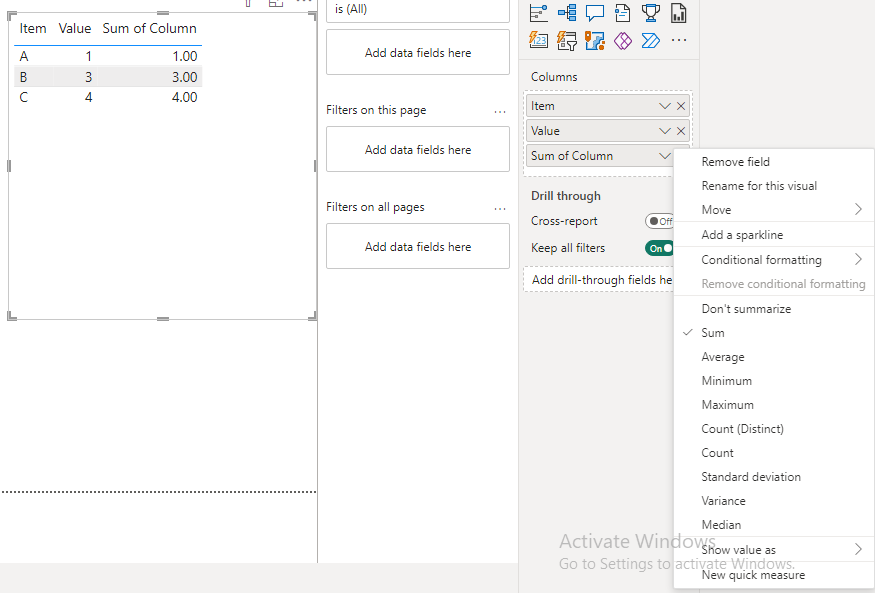This screenshot has width=875, height=593.
Task: Select Average aggregation
Action: tap(773, 356)
